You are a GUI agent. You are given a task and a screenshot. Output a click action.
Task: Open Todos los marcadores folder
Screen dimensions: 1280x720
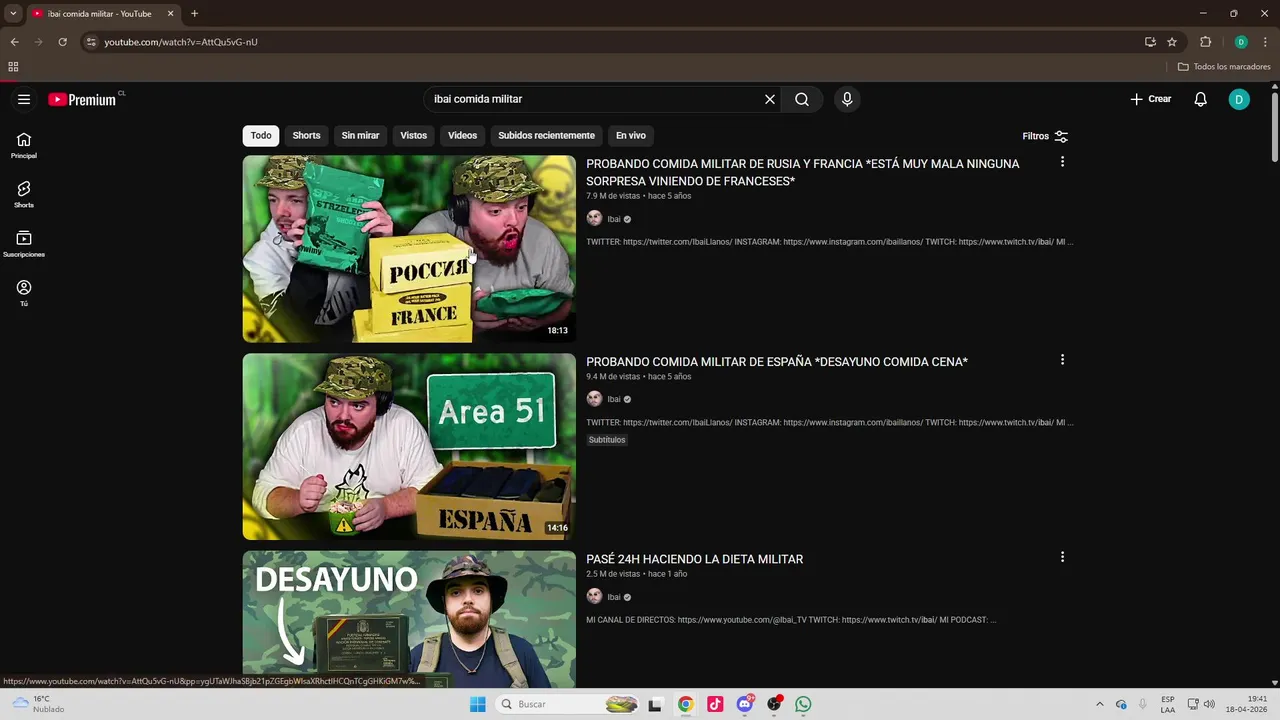1224,67
